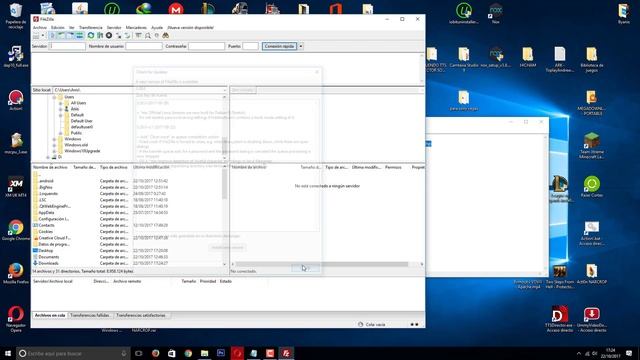Viewport: 640px width, 360px height.
Task: Open the Archivo menu
Action: 40,27
